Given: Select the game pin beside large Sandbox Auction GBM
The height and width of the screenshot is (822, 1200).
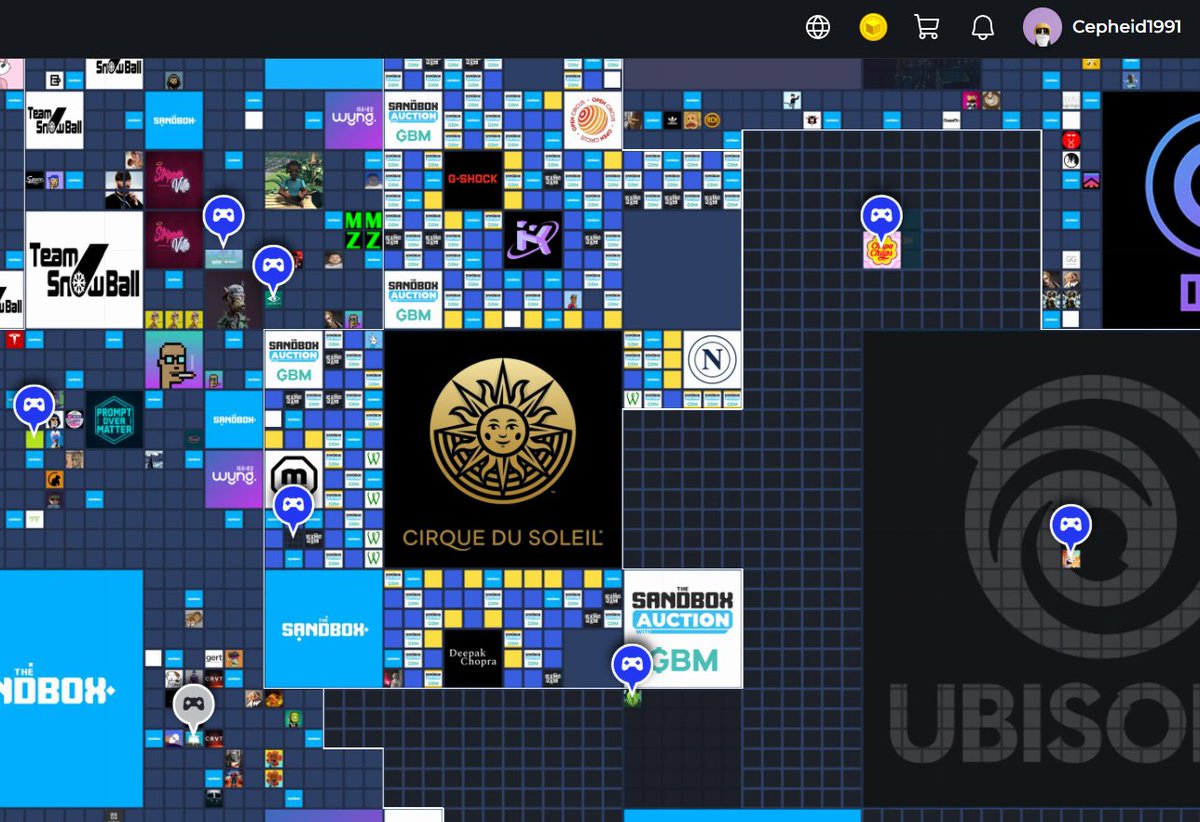Looking at the screenshot, I should pos(632,665).
